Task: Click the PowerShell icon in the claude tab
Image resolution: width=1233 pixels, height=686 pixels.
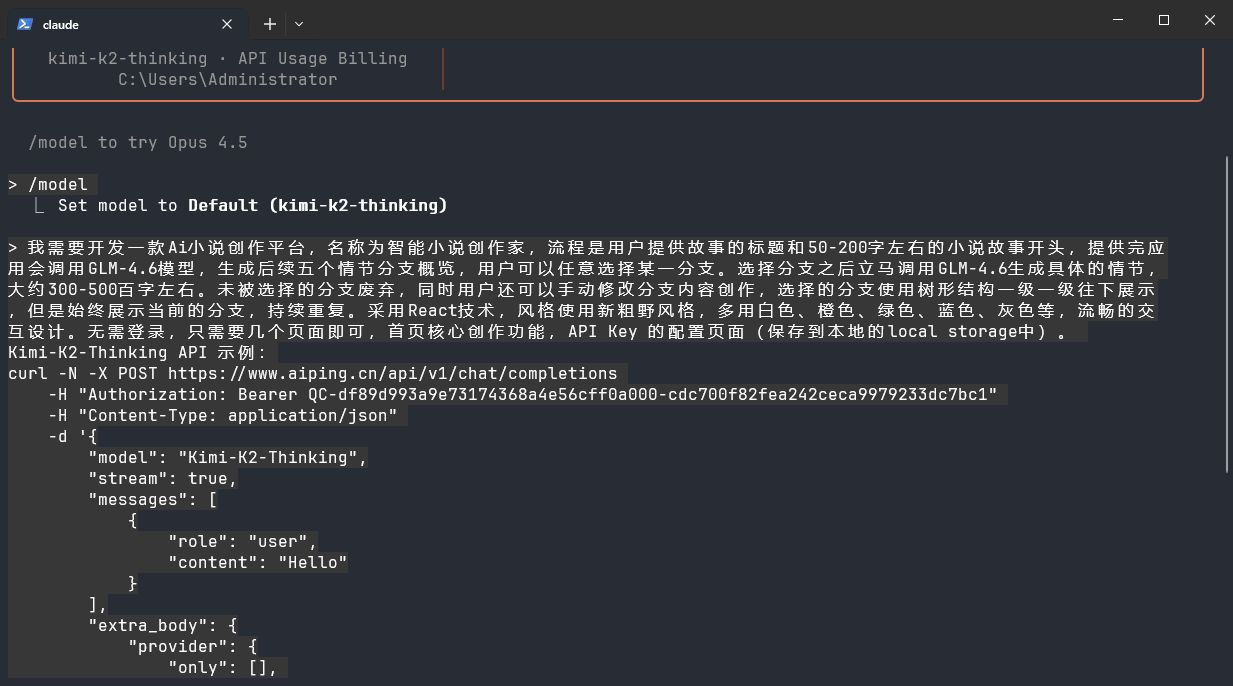Action: coord(25,24)
